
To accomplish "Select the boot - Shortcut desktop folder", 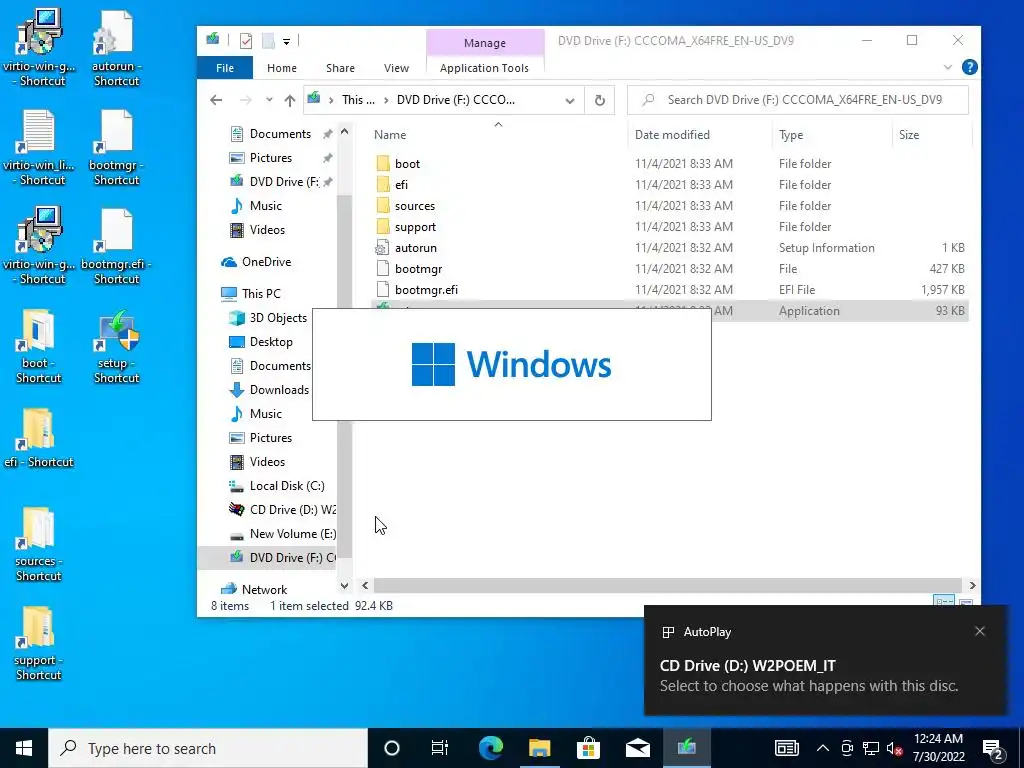I will click(39, 346).
